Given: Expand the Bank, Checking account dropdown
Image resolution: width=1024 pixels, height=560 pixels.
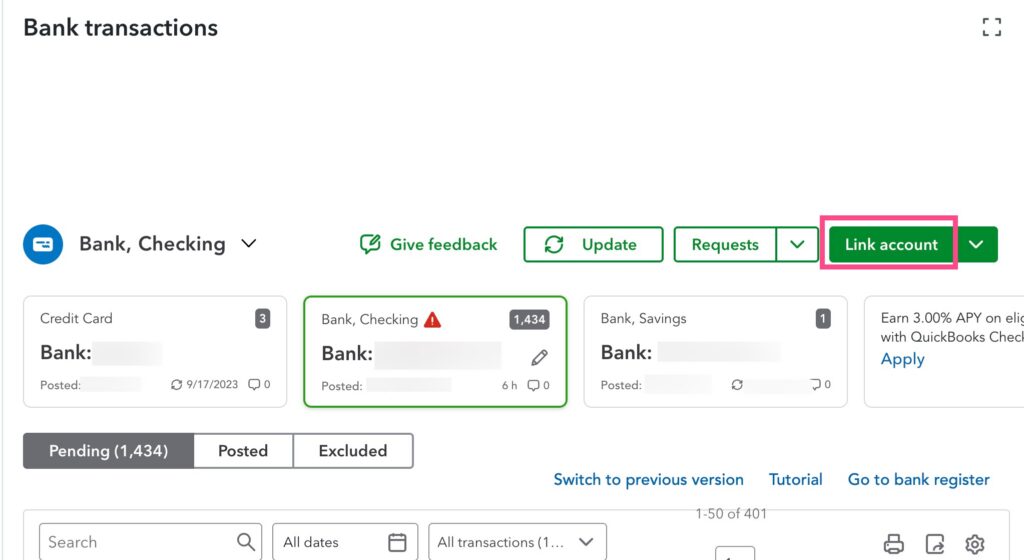Looking at the screenshot, I should pyautogui.click(x=249, y=243).
